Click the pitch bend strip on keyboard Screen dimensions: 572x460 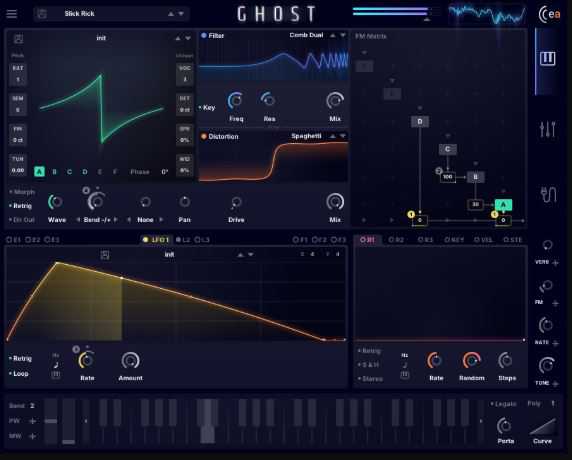(51, 421)
